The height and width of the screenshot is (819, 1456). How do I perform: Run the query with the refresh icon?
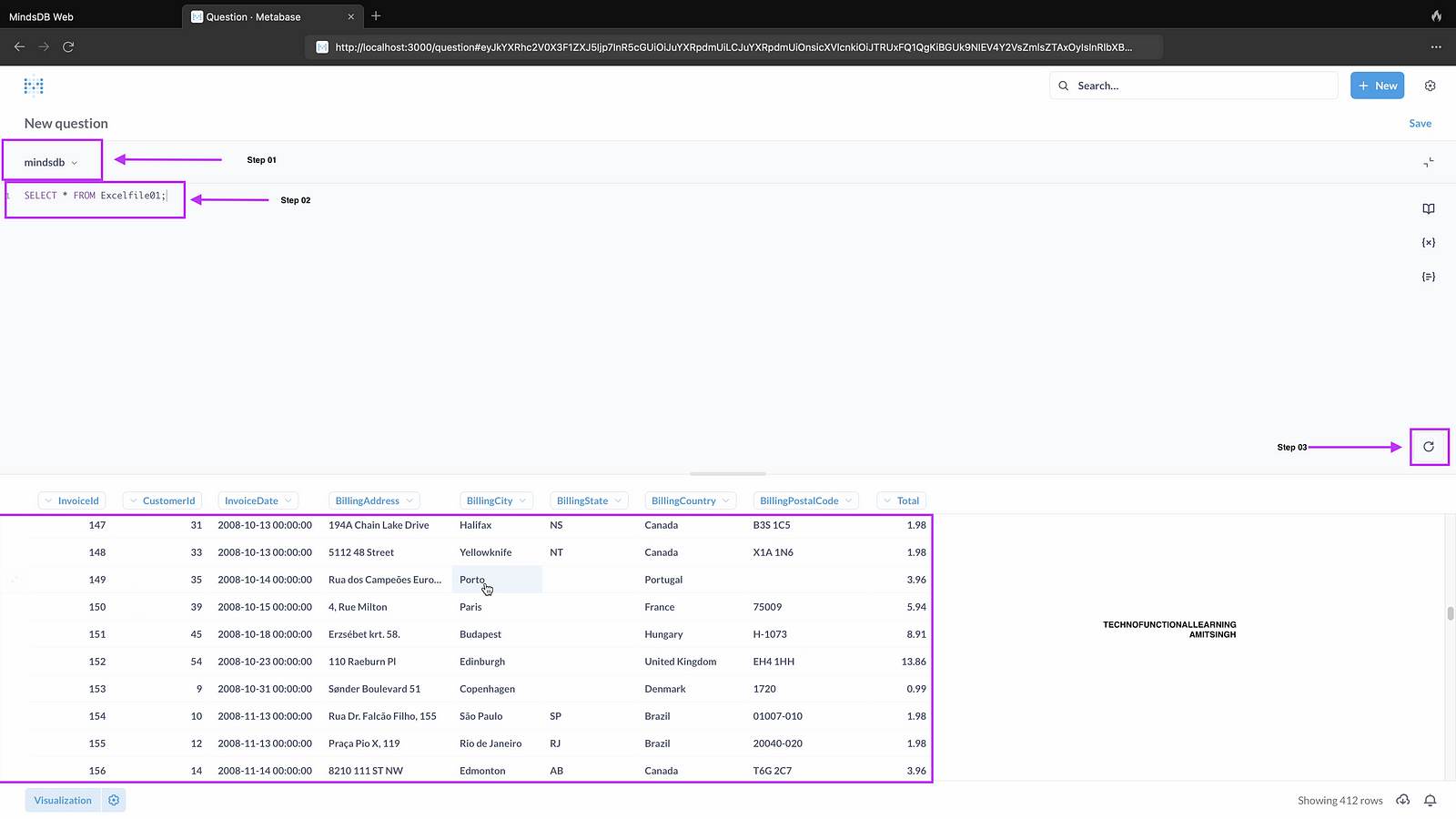[x=1428, y=447]
